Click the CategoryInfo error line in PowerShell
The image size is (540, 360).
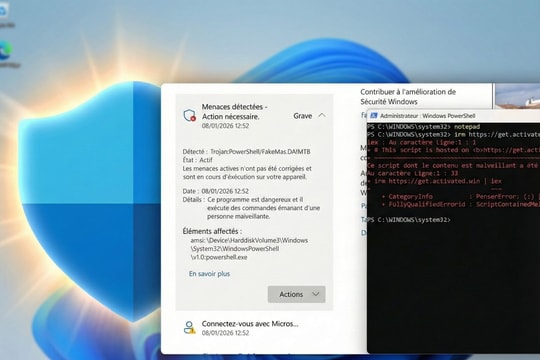click(x=461, y=196)
